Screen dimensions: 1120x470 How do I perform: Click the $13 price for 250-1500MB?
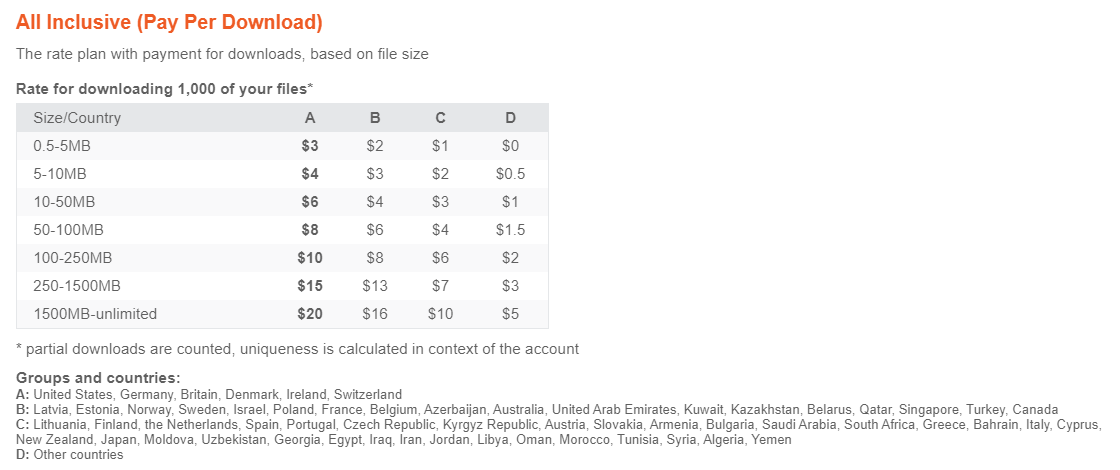pyautogui.click(x=375, y=286)
